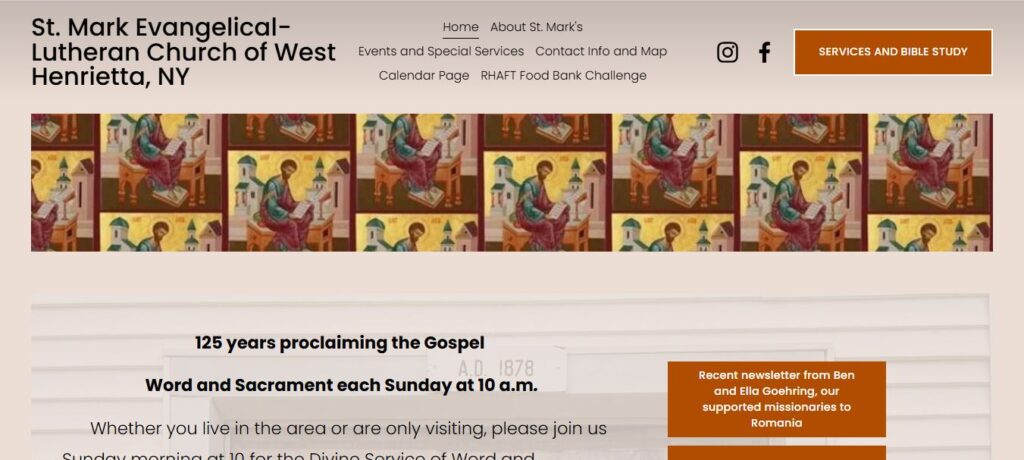Open the About St. Mark's page
The height and width of the screenshot is (460, 1024).
point(536,27)
